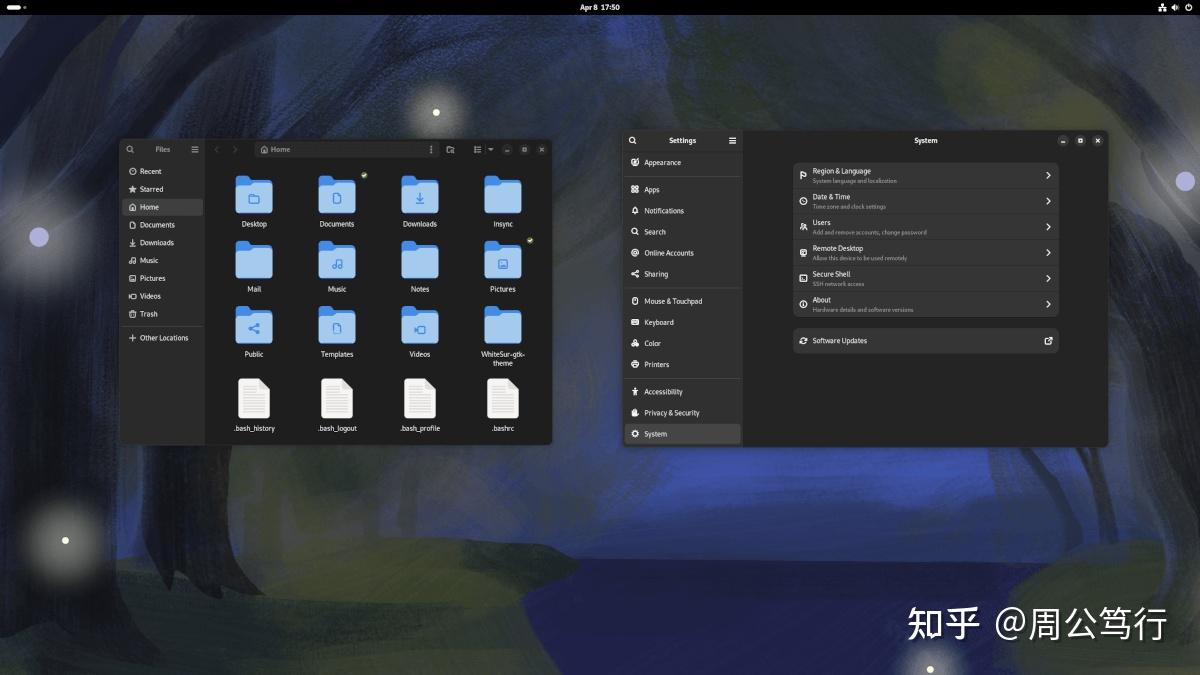The width and height of the screenshot is (1200, 675).
Task: Expand the Date & Time settings row
Action: [925, 200]
